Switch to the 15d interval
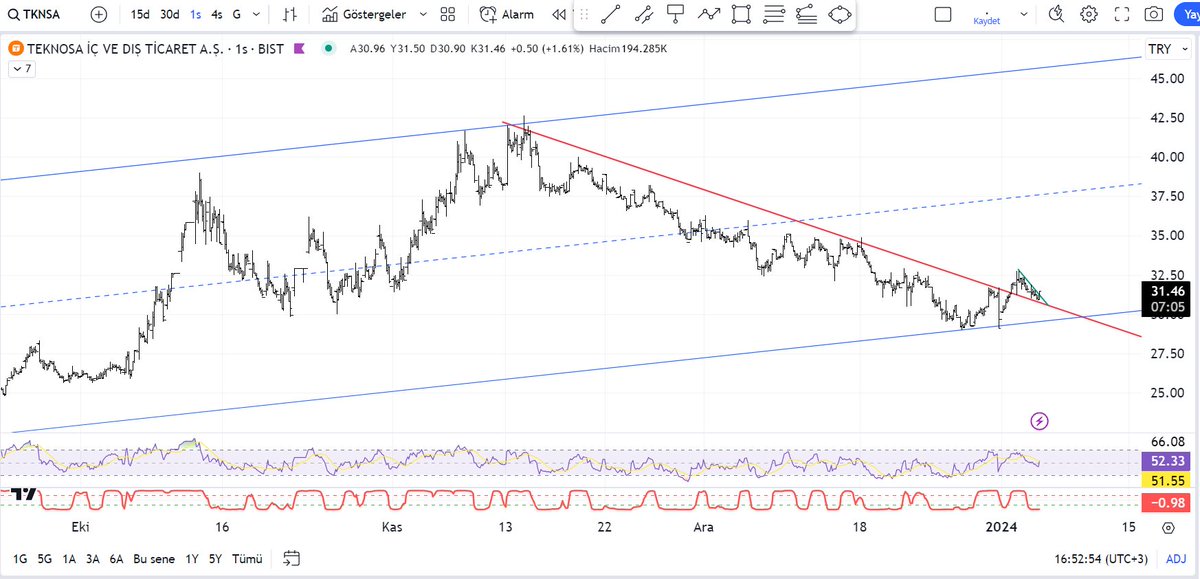 141,15
